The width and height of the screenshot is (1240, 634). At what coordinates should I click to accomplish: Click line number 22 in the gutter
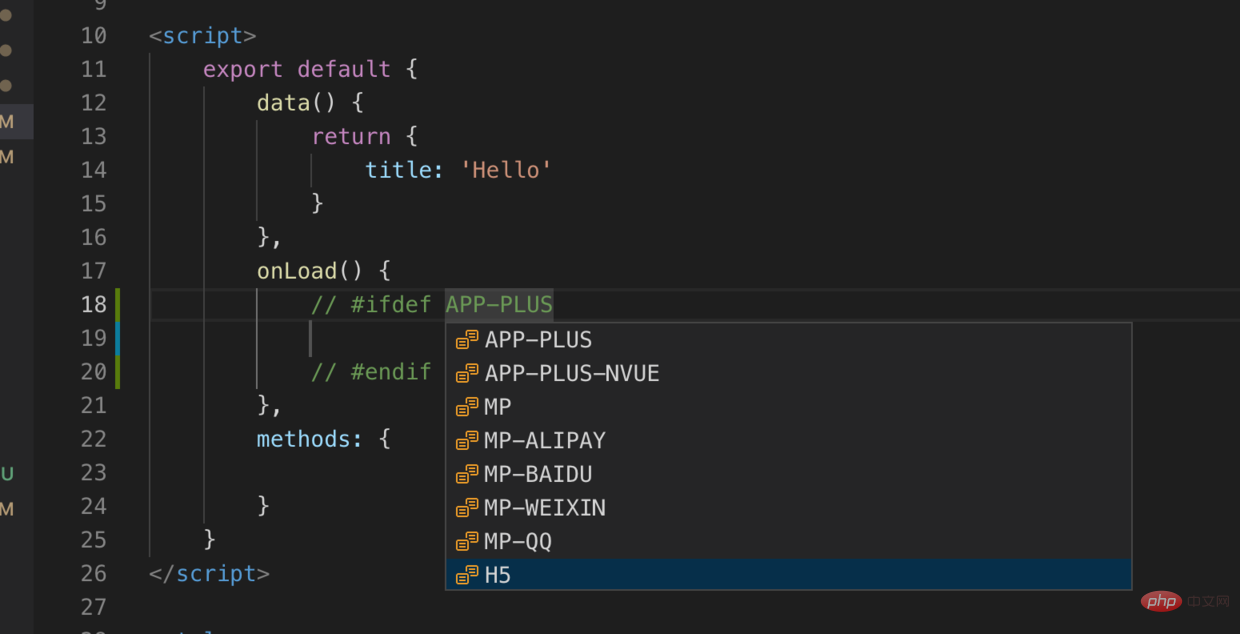point(93,439)
